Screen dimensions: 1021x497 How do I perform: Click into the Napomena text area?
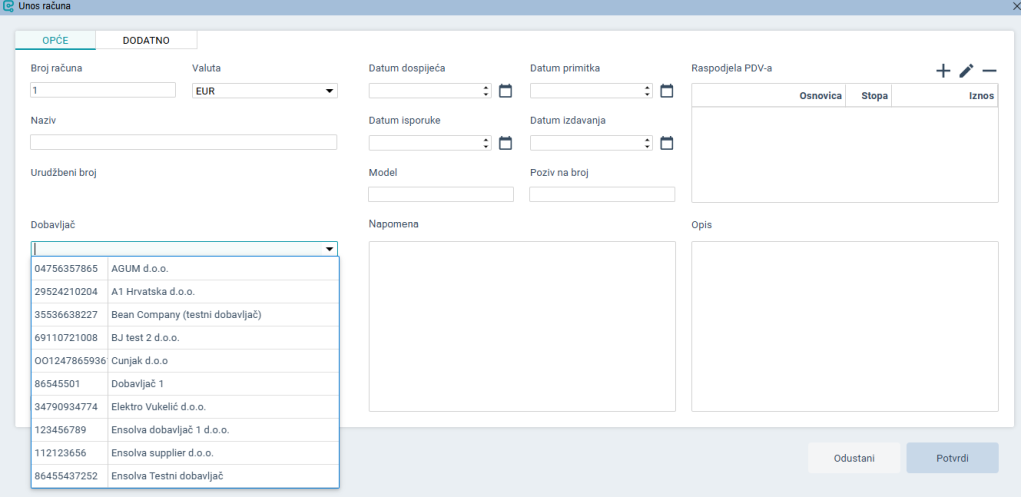(x=522, y=326)
